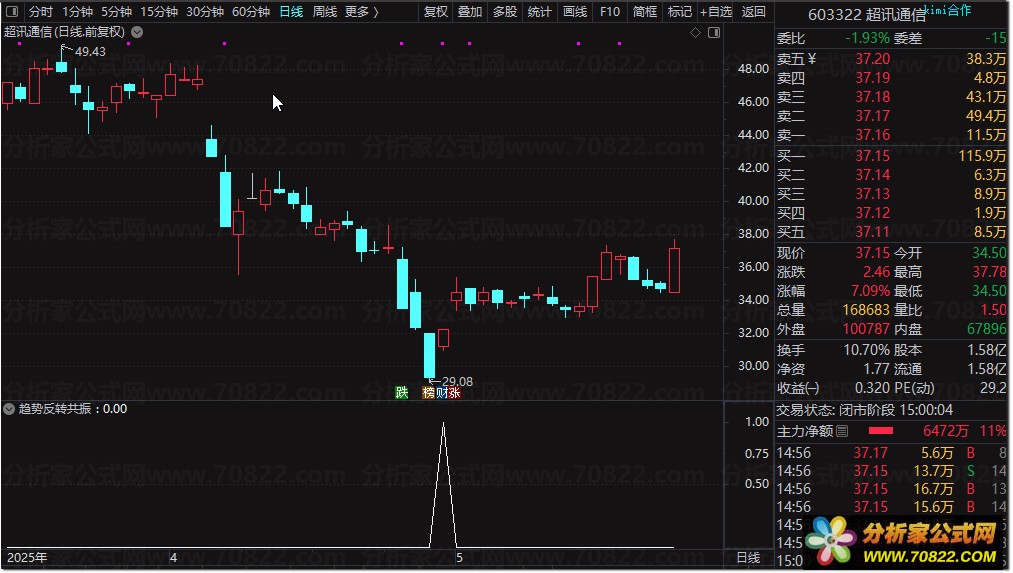1013x573 pixels.
Task: Click the 卖二 price 37.17
Action: (873, 116)
